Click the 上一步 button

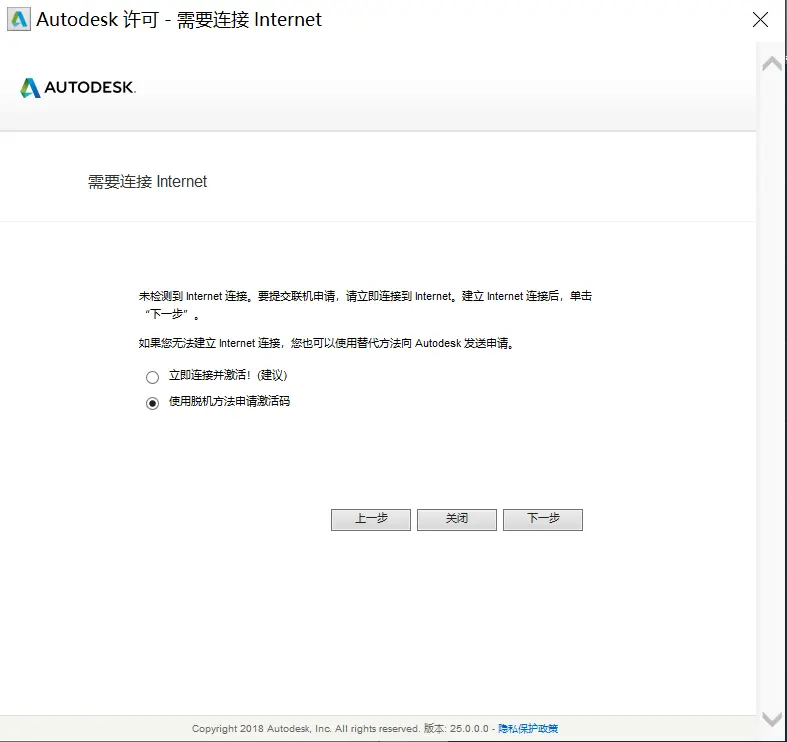pyautogui.click(x=371, y=520)
